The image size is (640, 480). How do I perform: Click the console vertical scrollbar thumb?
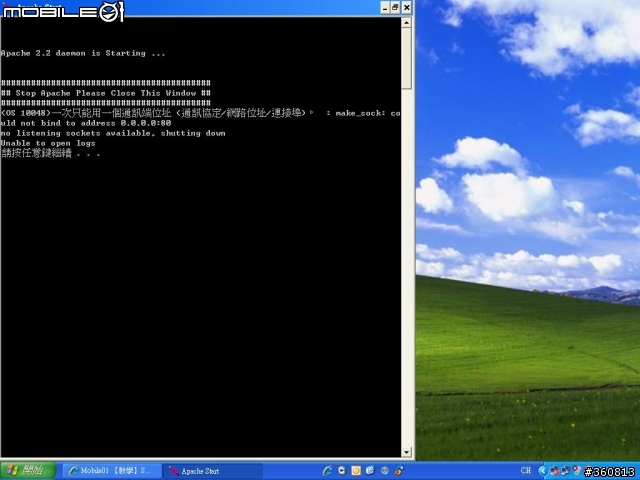pyautogui.click(x=406, y=58)
